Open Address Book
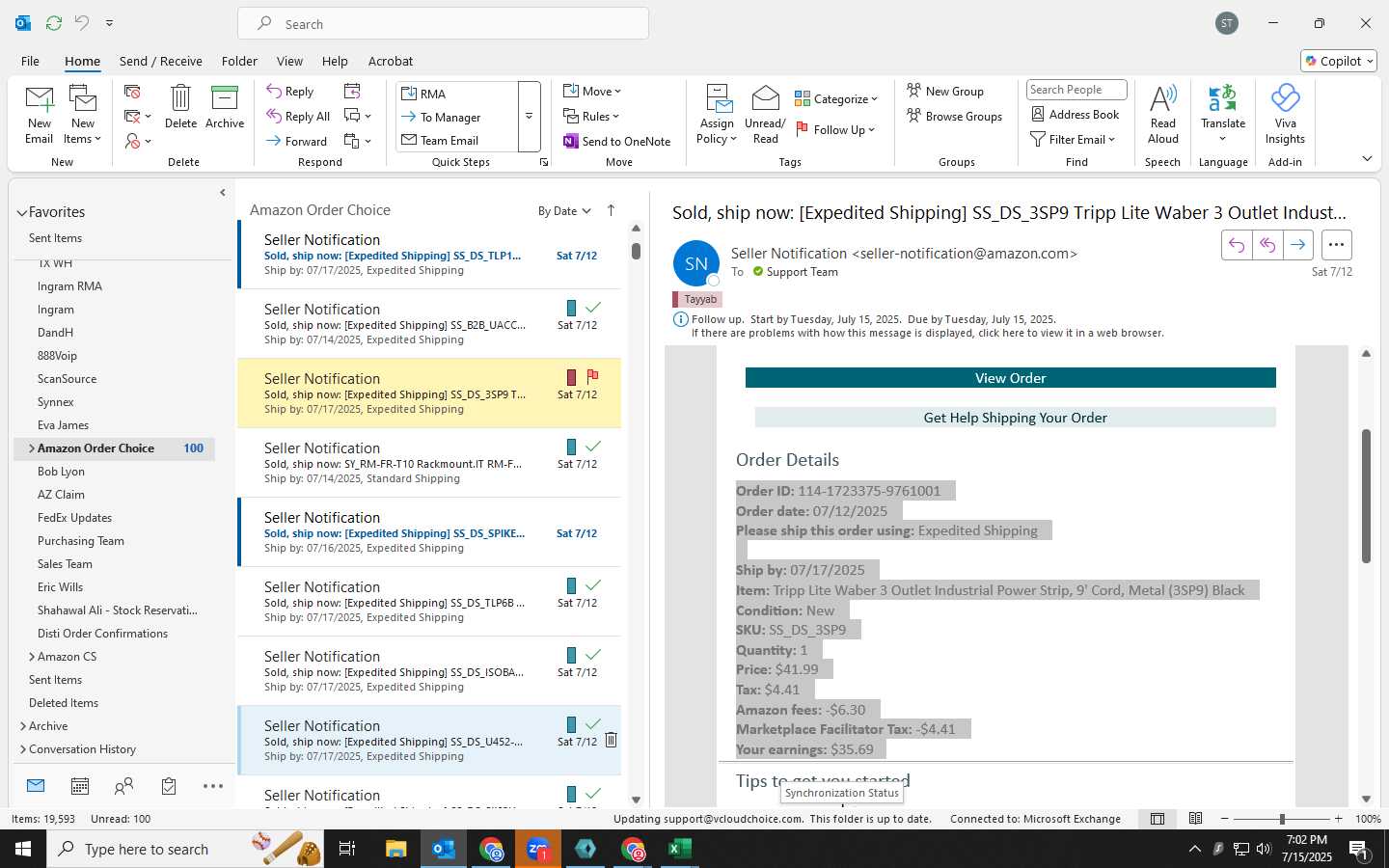 point(1076,115)
